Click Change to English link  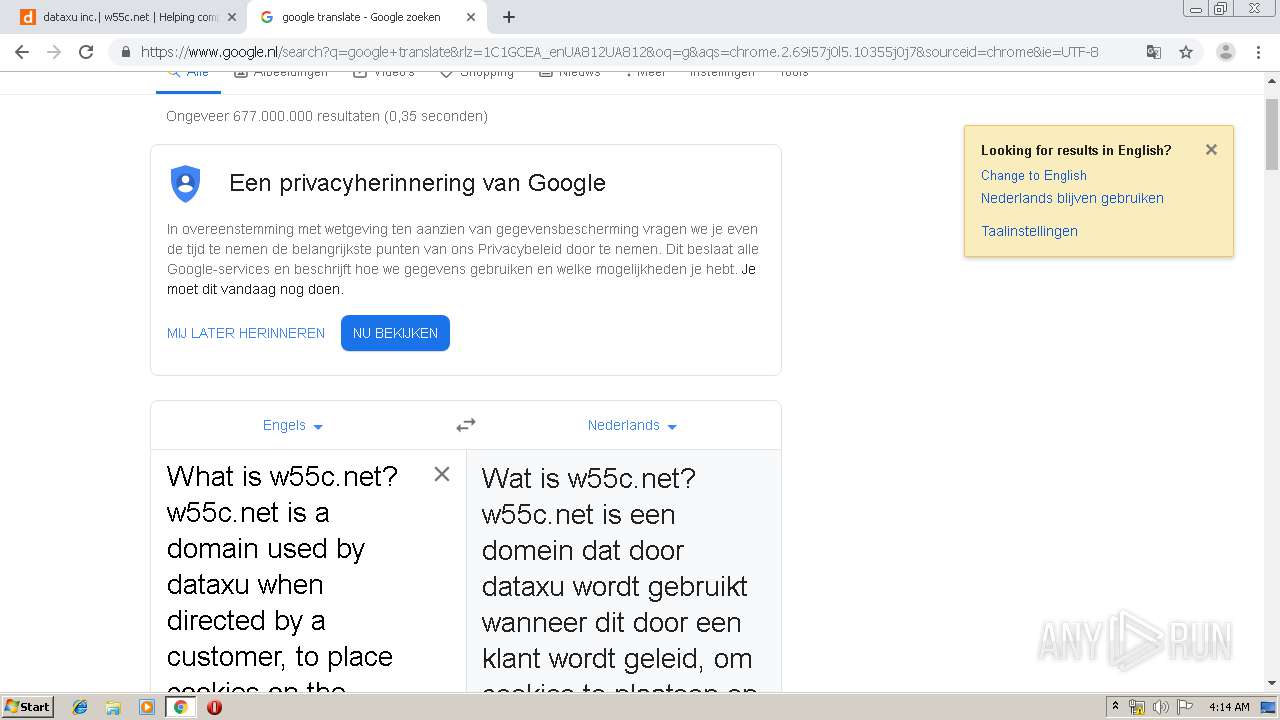point(1033,175)
